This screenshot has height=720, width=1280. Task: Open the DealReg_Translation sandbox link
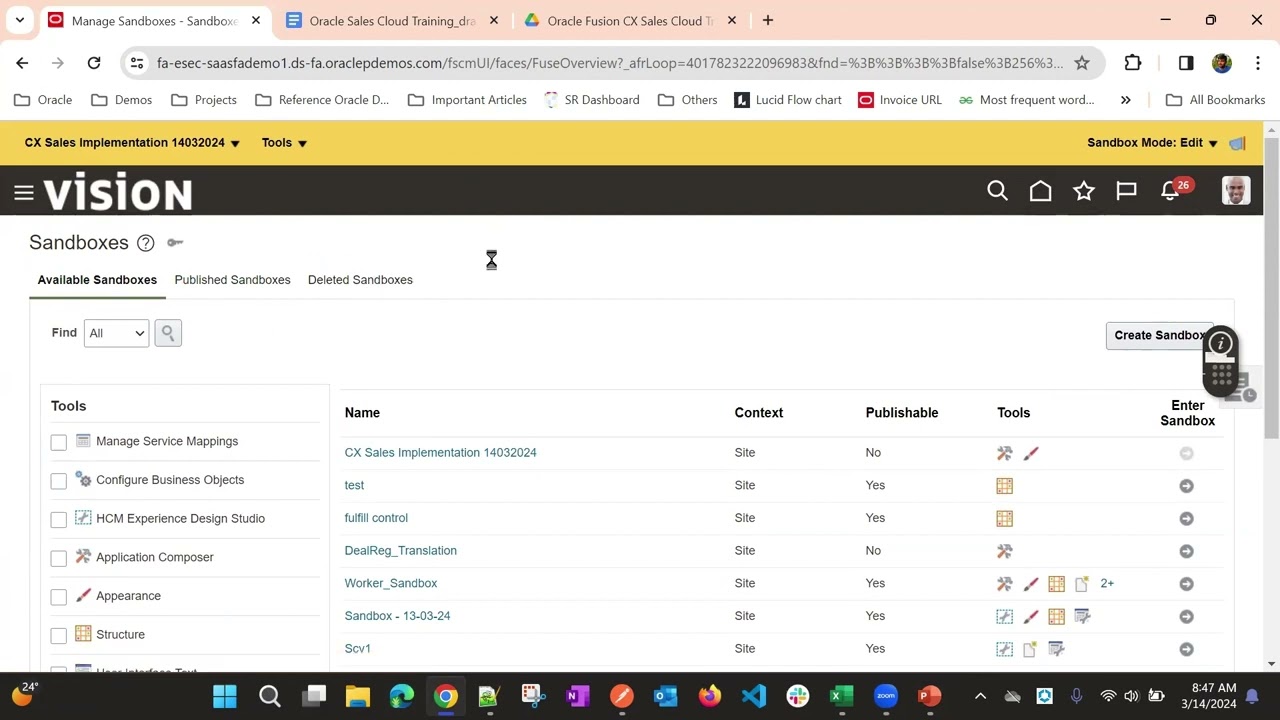pos(400,551)
